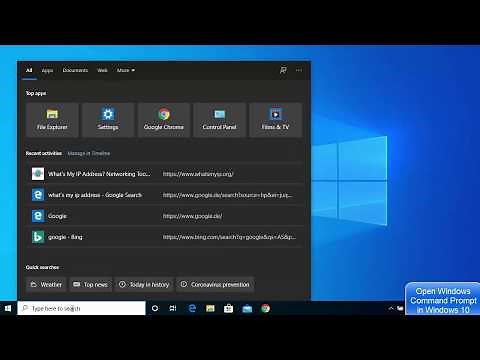Image resolution: width=480 pixels, height=360 pixels.
Task: Click the Windows Start button
Action: click(8, 308)
